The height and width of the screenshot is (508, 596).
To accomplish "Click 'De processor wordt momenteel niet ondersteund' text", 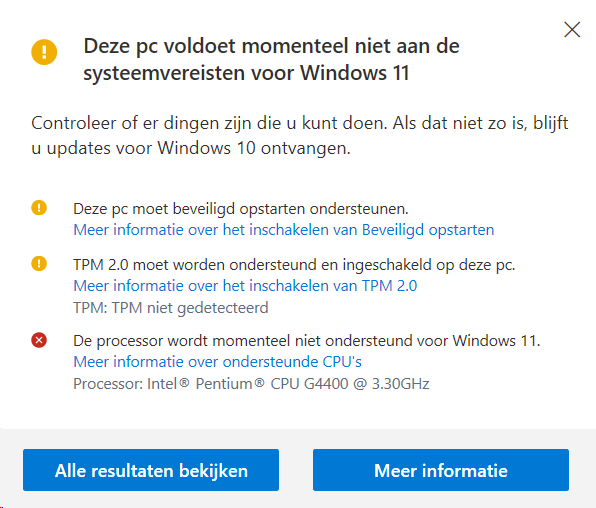I will pos(307,341).
